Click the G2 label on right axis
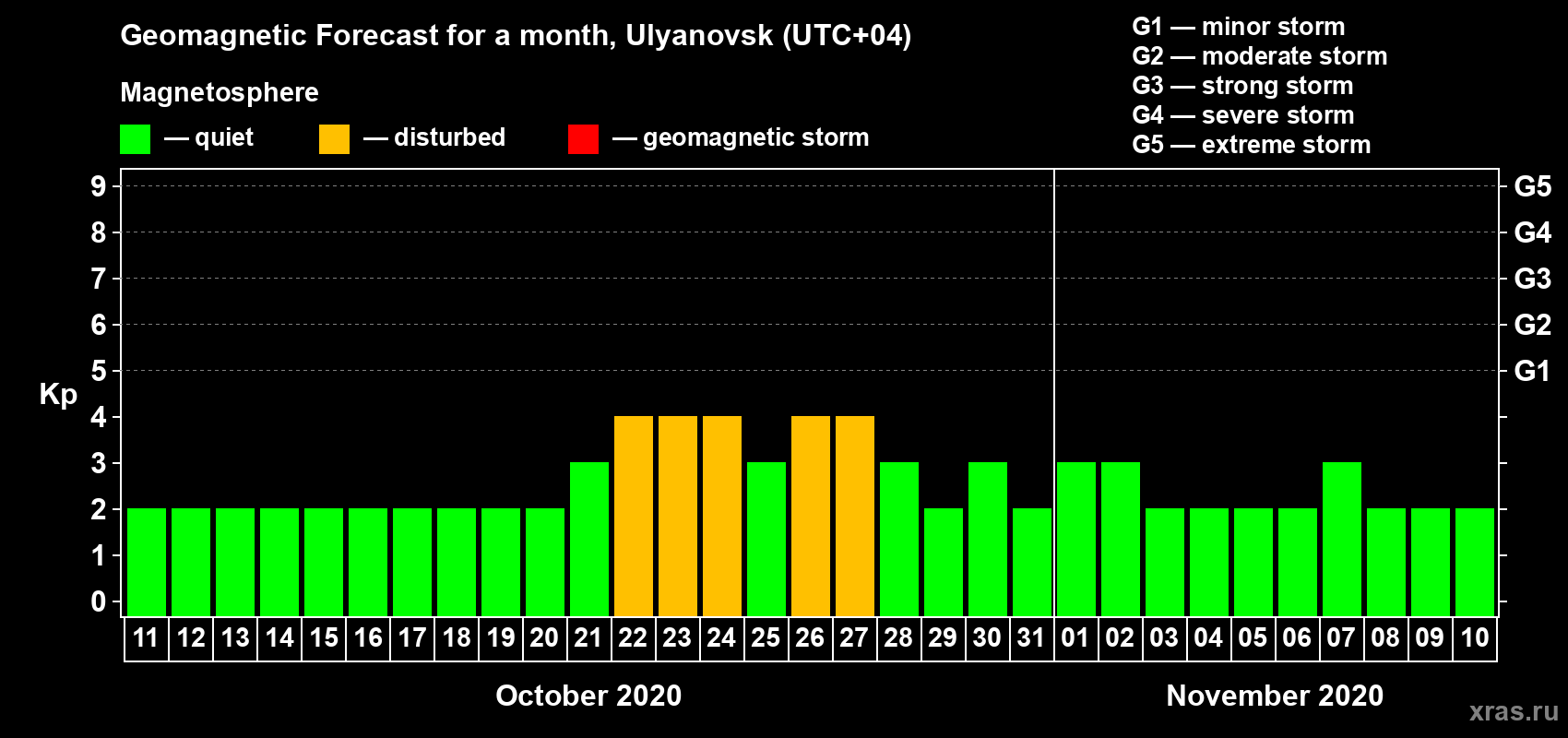The image size is (1568, 738). [x=1533, y=325]
